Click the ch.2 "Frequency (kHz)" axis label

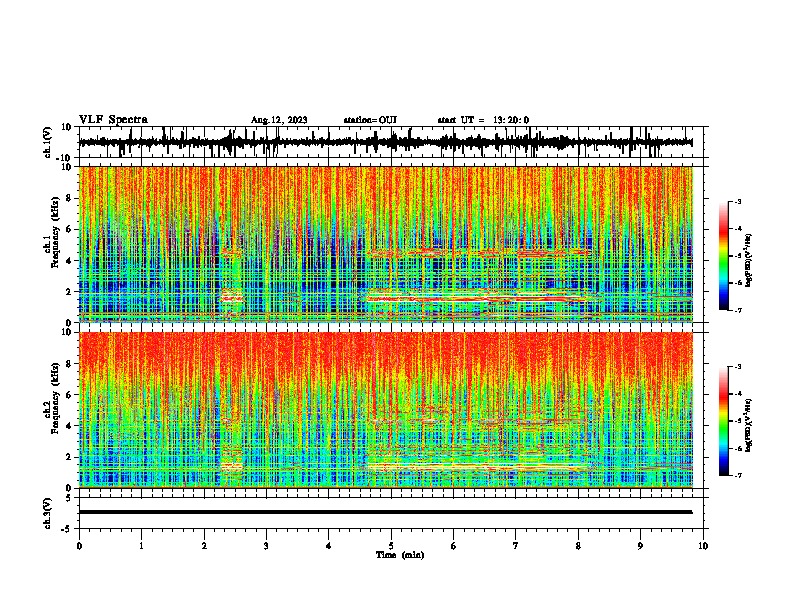(56, 398)
